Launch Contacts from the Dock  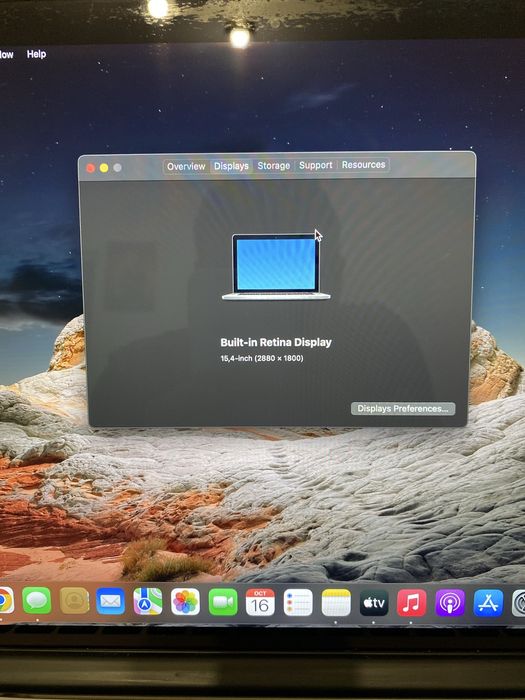74,601
